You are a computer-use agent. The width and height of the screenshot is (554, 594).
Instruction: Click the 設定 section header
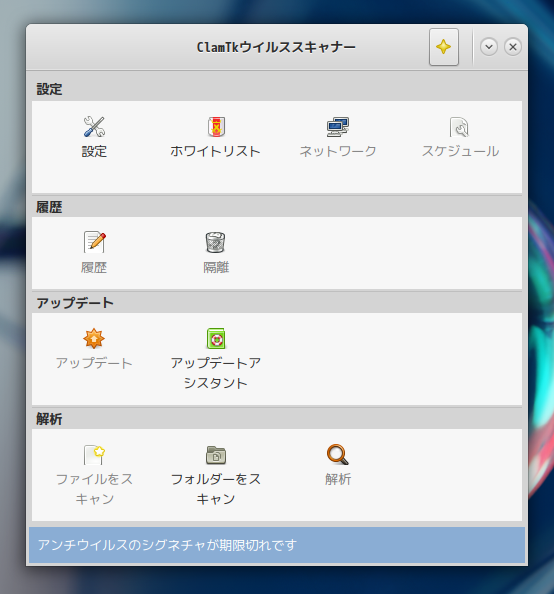[49, 89]
